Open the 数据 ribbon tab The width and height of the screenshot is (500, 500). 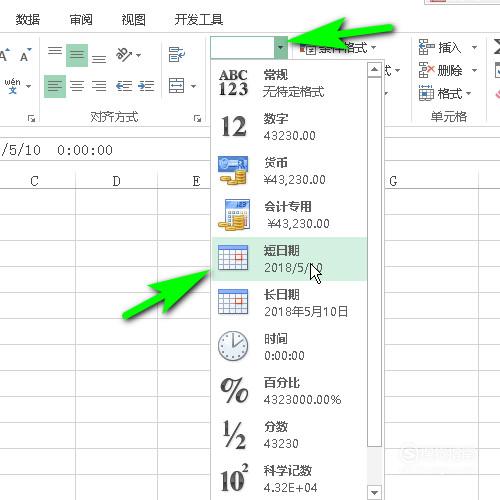(28, 20)
